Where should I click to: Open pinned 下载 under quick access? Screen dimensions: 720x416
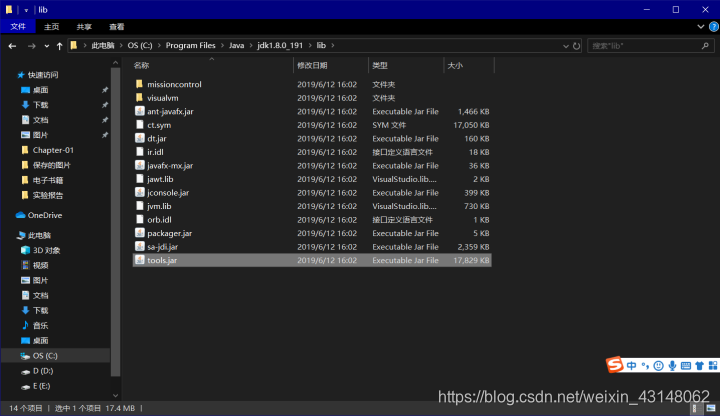click(40, 105)
